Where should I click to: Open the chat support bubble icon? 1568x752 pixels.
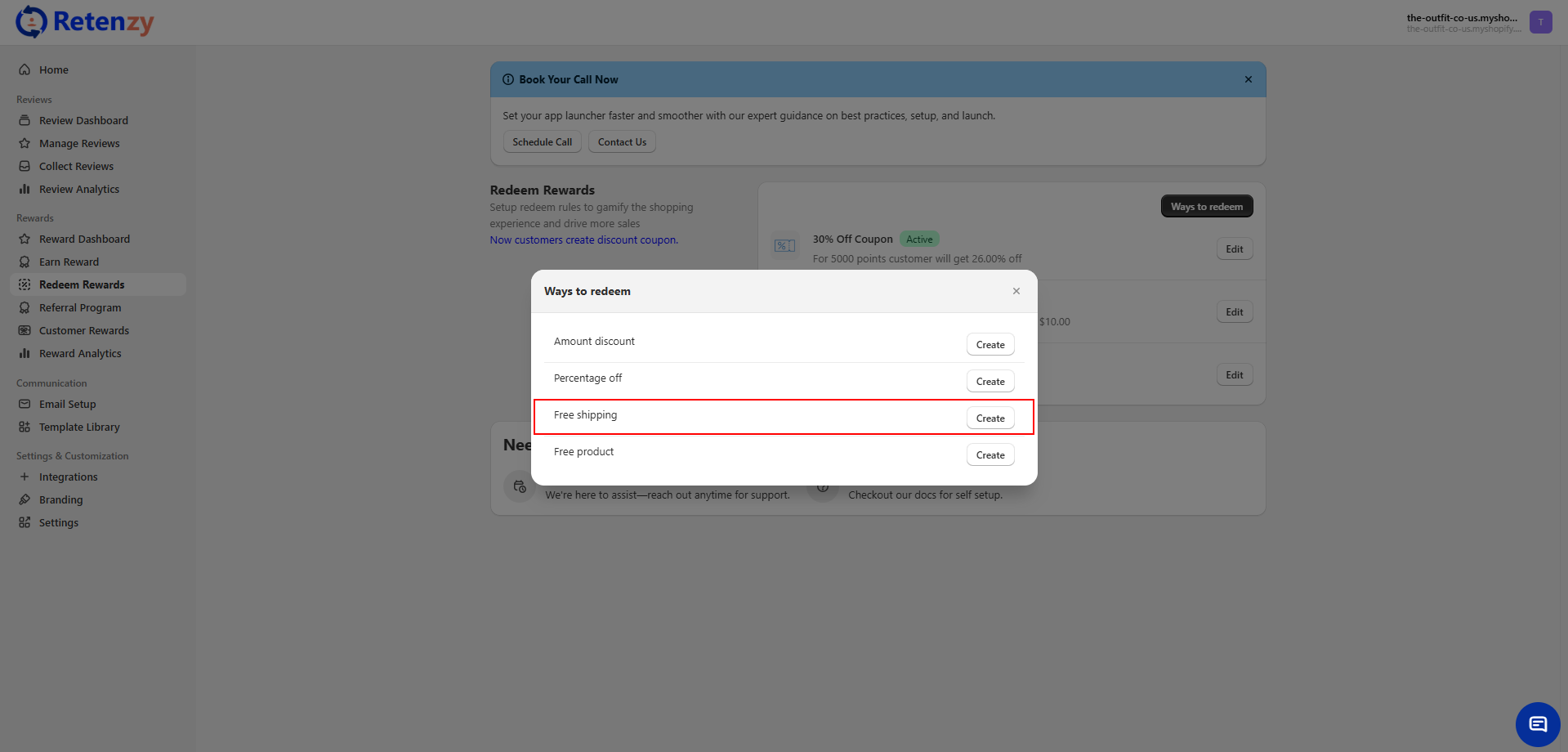point(1538,724)
